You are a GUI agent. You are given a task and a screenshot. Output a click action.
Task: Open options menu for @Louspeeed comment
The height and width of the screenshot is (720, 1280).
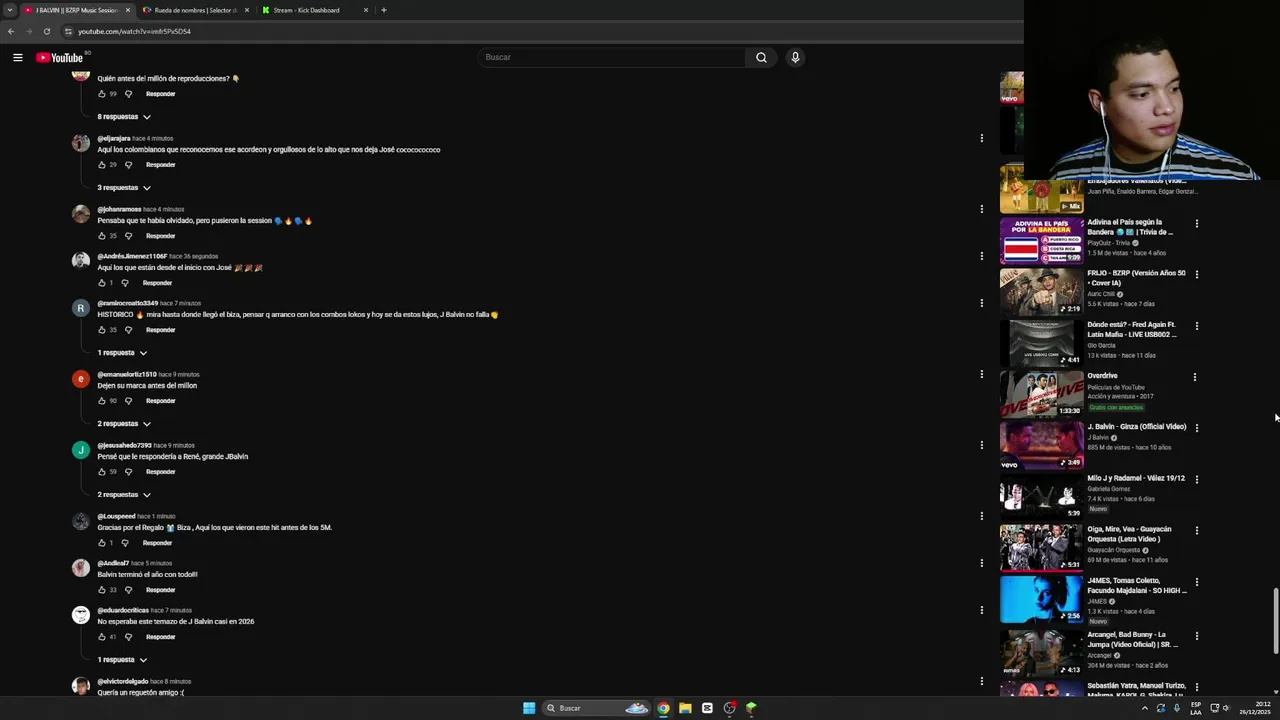click(981, 516)
